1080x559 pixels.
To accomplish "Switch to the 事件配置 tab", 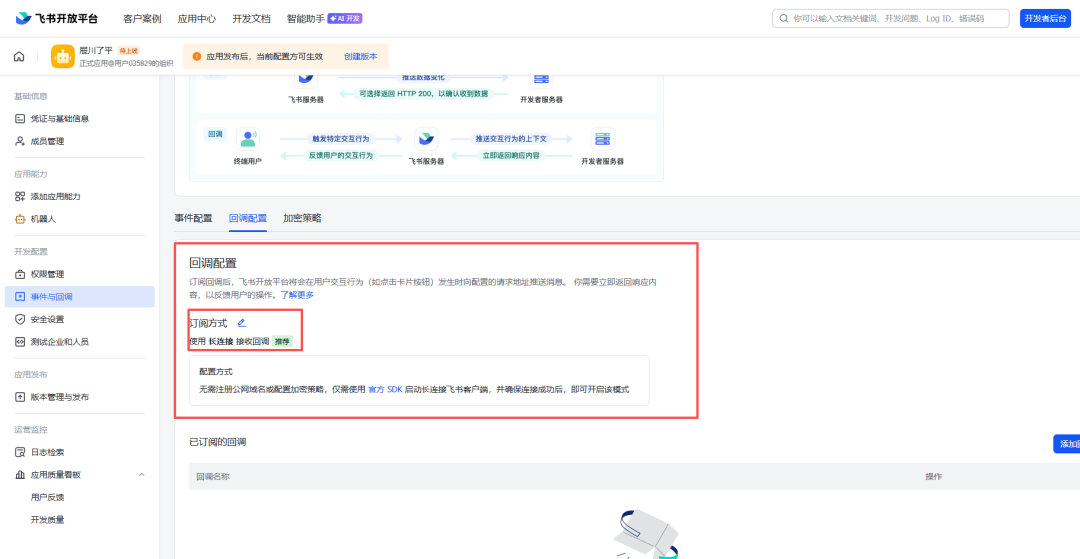I will [193, 218].
